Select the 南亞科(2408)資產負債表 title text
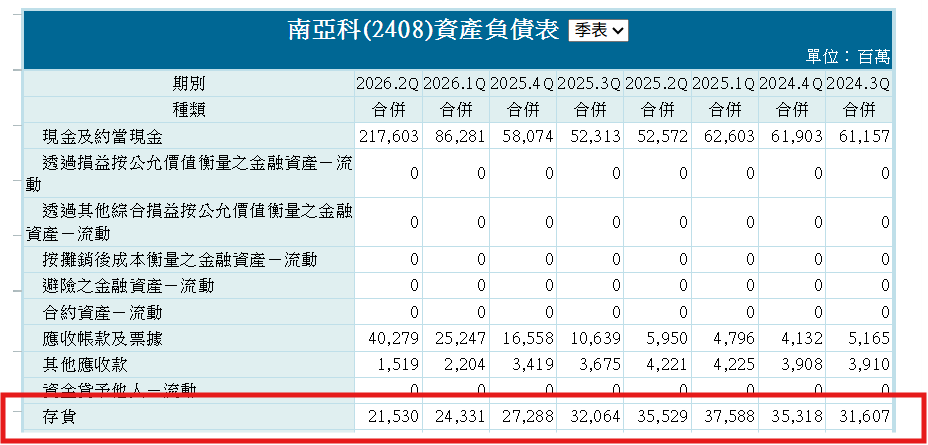Viewport: 928px width, 445px height. pos(424,30)
